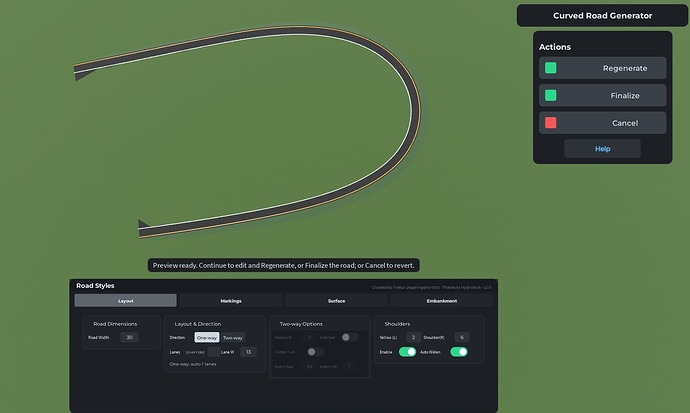This screenshot has width=690, height=413.
Task: Click the Hatch Gap input field
Action: point(309,366)
